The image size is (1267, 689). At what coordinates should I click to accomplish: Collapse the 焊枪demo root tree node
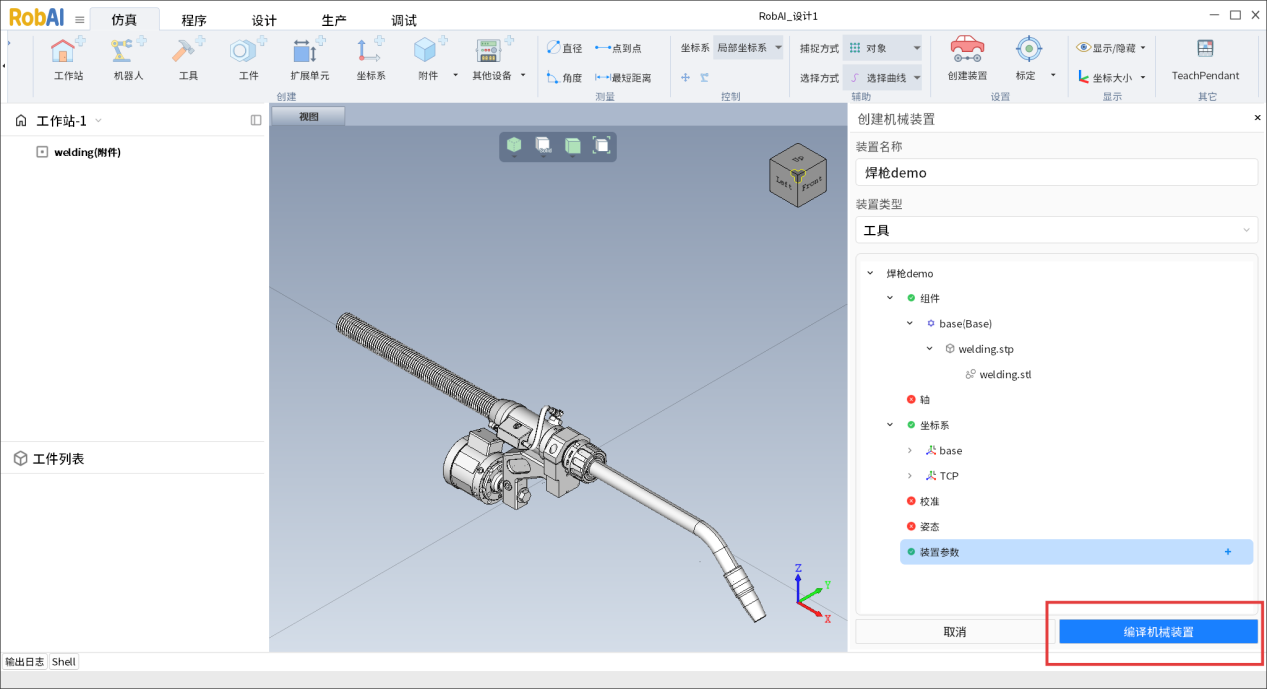[x=870, y=273]
